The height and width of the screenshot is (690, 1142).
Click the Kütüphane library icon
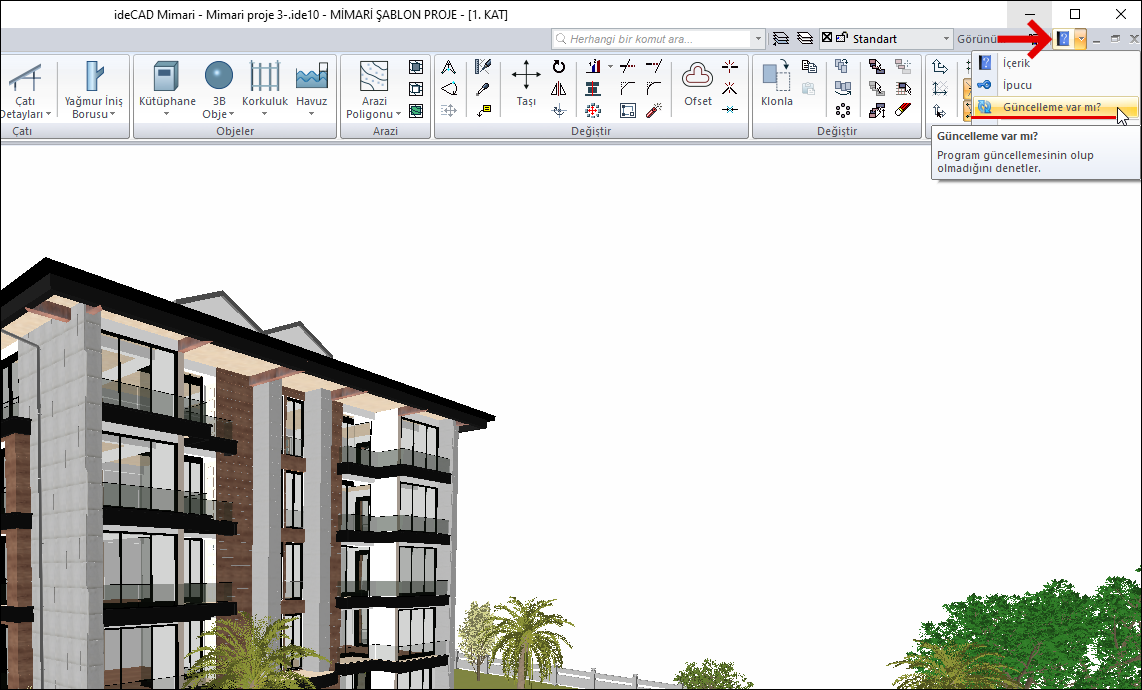[x=167, y=77]
